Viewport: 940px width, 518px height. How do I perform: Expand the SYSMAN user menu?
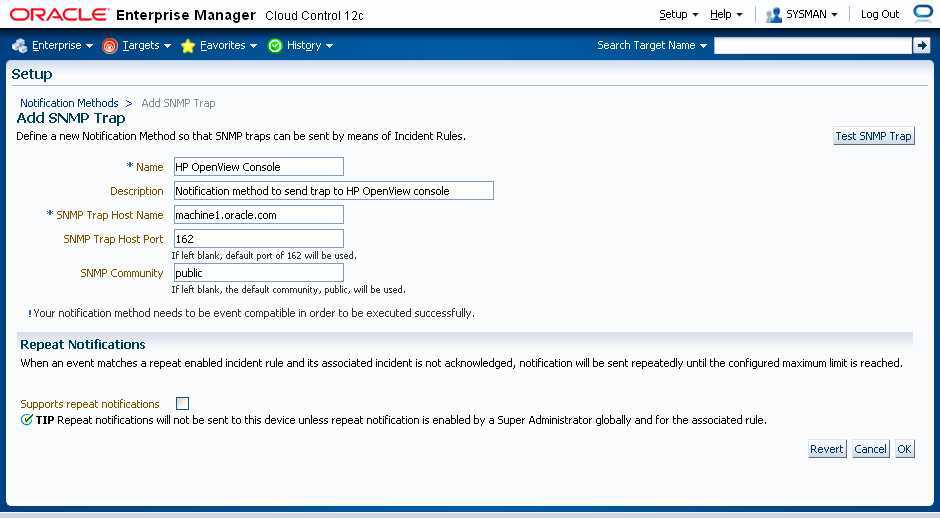click(x=812, y=14)
